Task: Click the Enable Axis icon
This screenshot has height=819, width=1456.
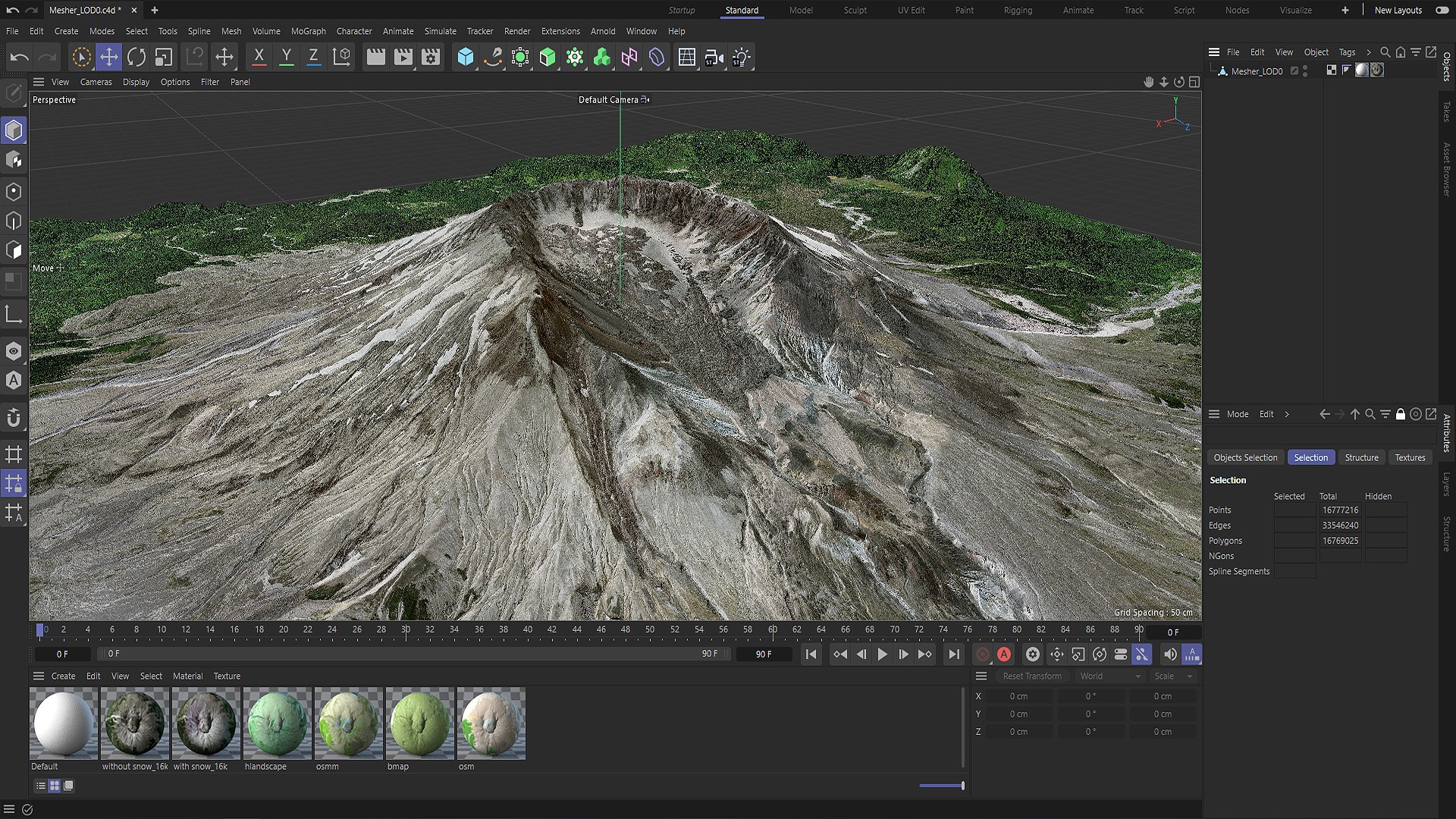Action: click(x=14, y=315)
